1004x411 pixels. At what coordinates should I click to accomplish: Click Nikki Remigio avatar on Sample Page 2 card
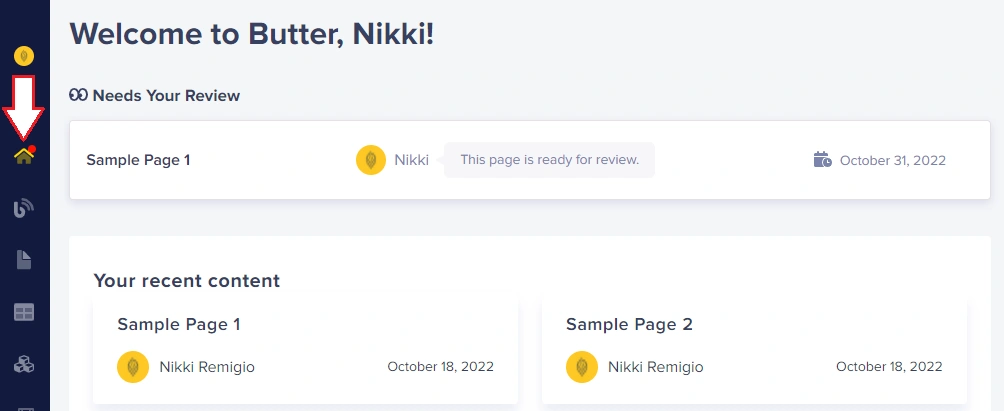[582, 367]
